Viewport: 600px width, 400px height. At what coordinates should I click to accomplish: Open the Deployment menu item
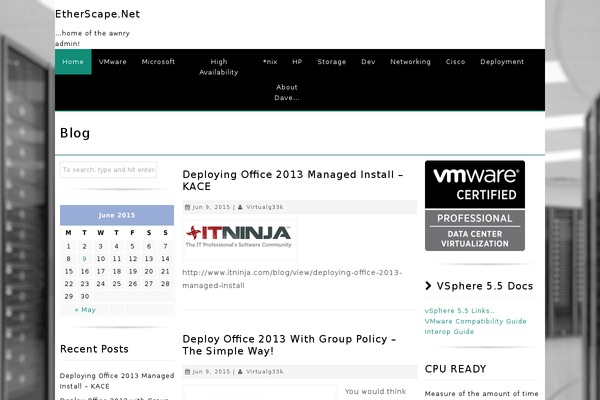click(502, 62)
